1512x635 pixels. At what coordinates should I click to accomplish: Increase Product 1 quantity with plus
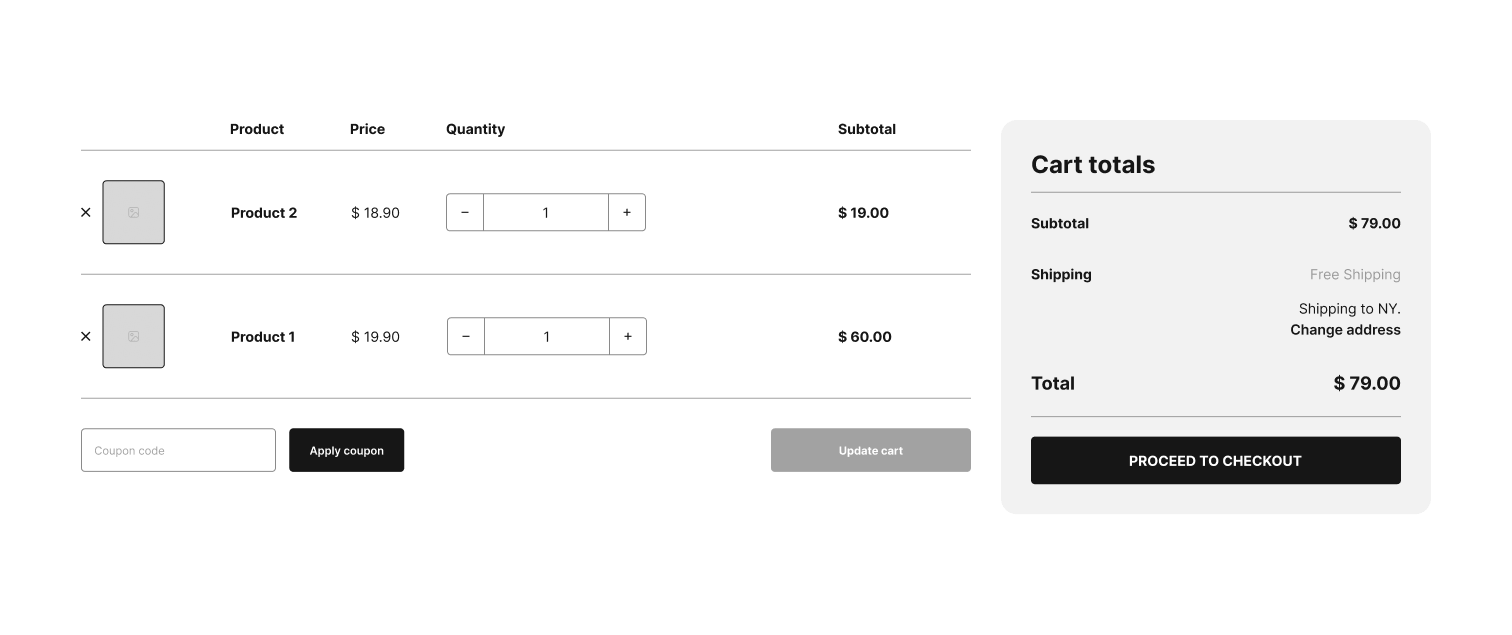pos(628,336)
